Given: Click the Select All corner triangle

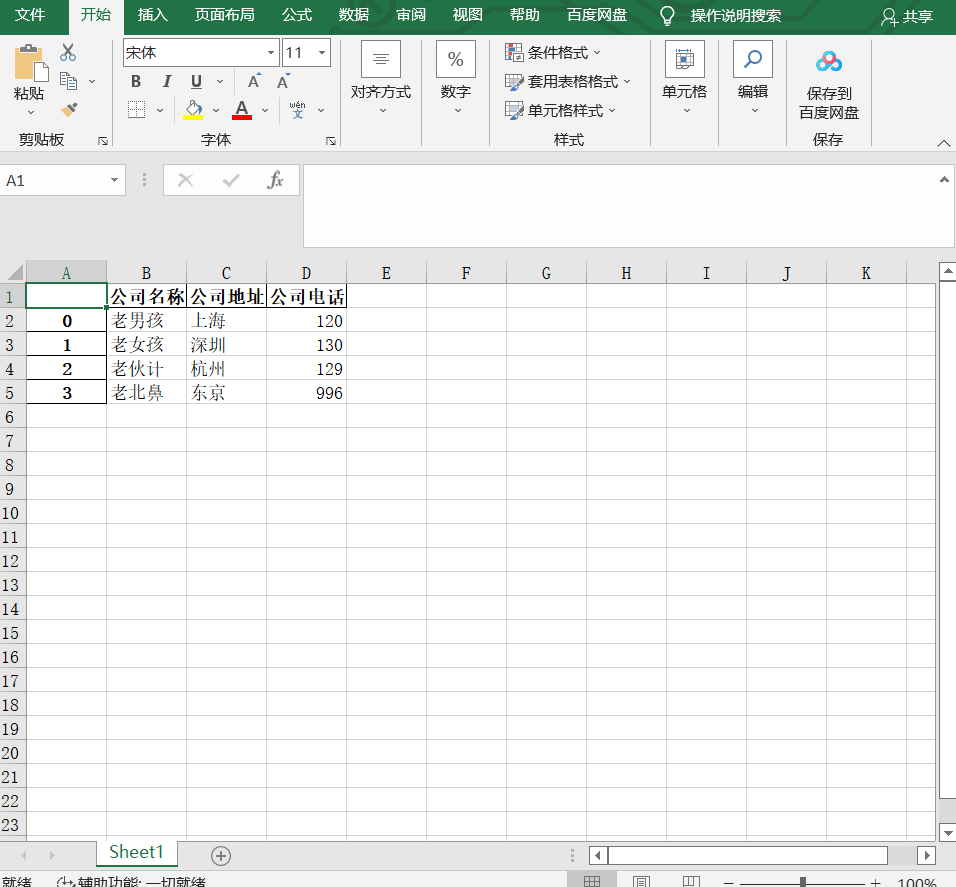Looking at the screenshot, I should [13, 272].
